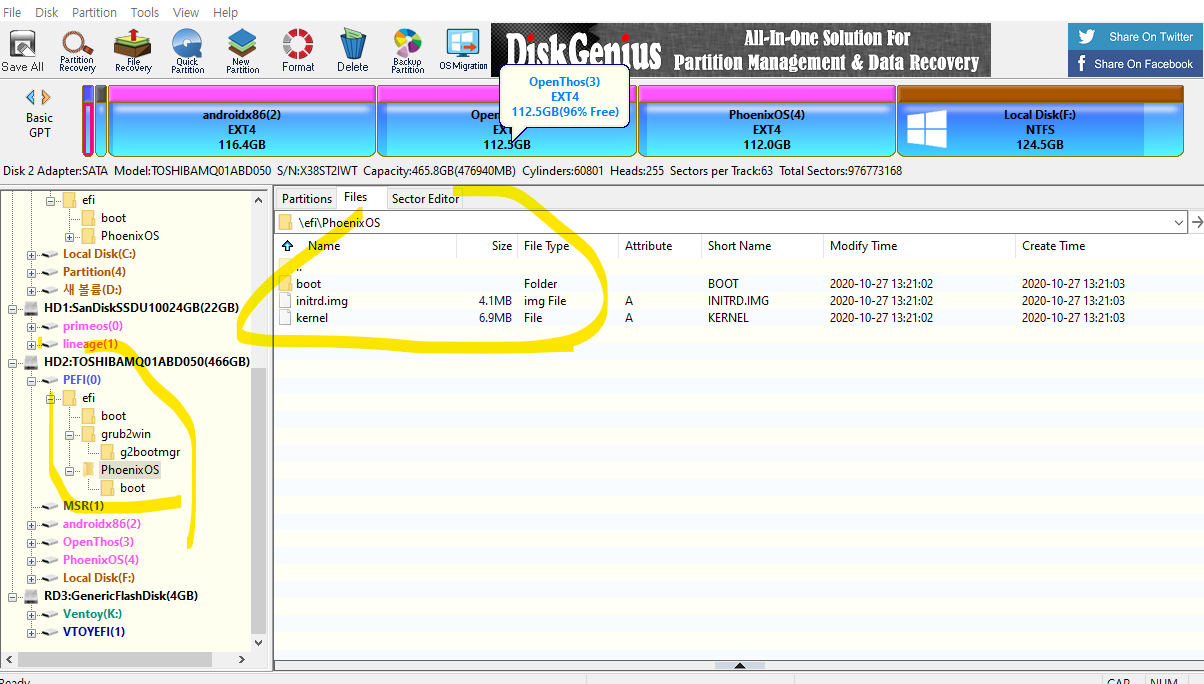This screenshot has height=684, width=1204.
Task: Click the tree panel's vertical scrollbar
Action: [259, 500]
